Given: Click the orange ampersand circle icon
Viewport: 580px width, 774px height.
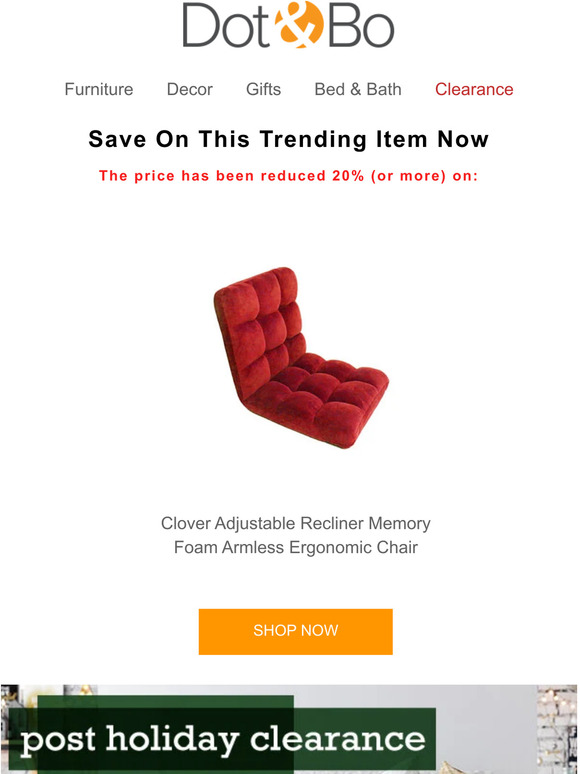Looking at the screenshot, I should [299, 24].
